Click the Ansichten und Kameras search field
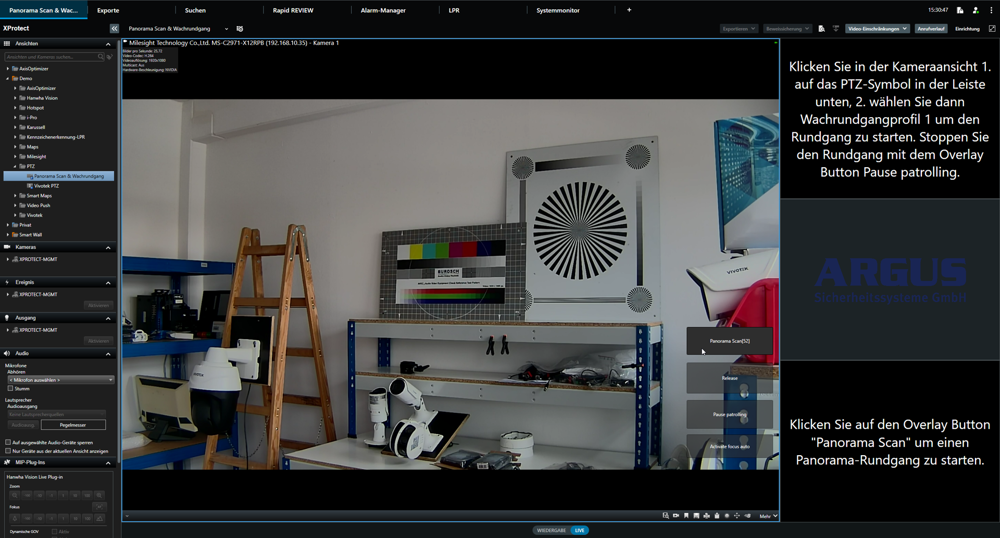This screenshot has width=1000, height=538. [x=50, y=57]
